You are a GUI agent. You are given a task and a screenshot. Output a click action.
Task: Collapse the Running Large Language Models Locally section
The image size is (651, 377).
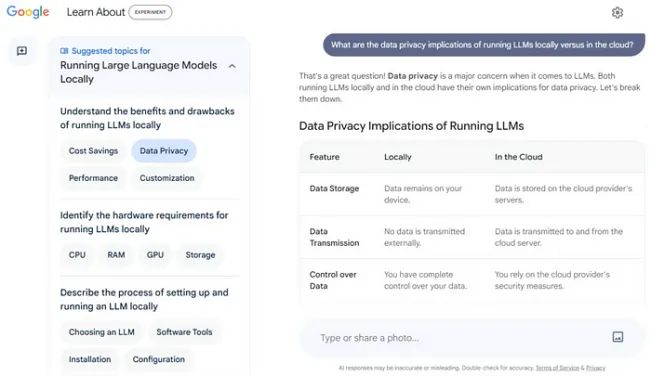click(x=232, y=66)
